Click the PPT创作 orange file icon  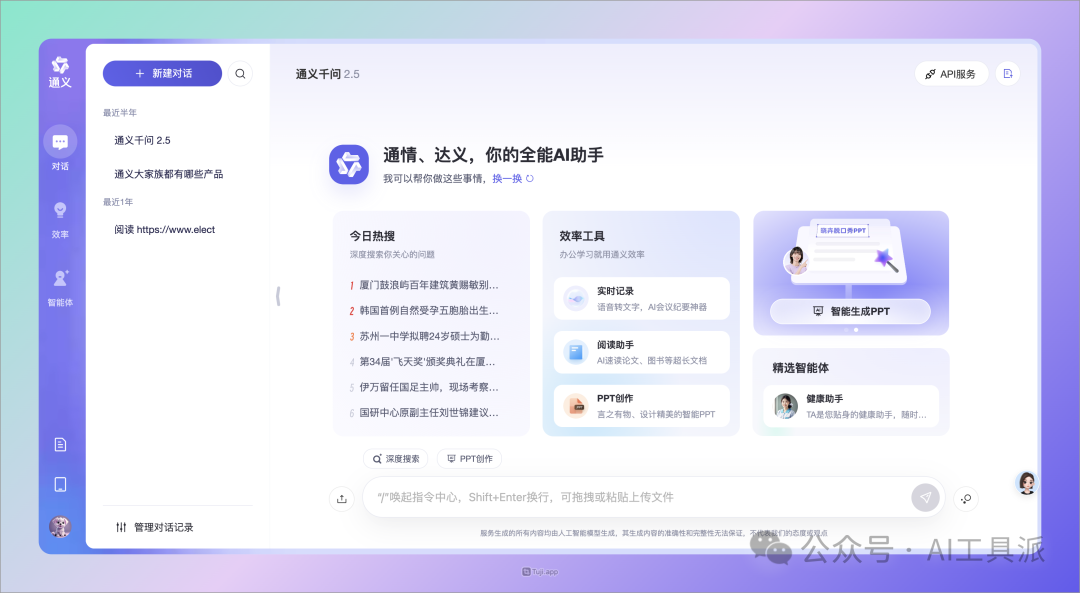point(575,406)
